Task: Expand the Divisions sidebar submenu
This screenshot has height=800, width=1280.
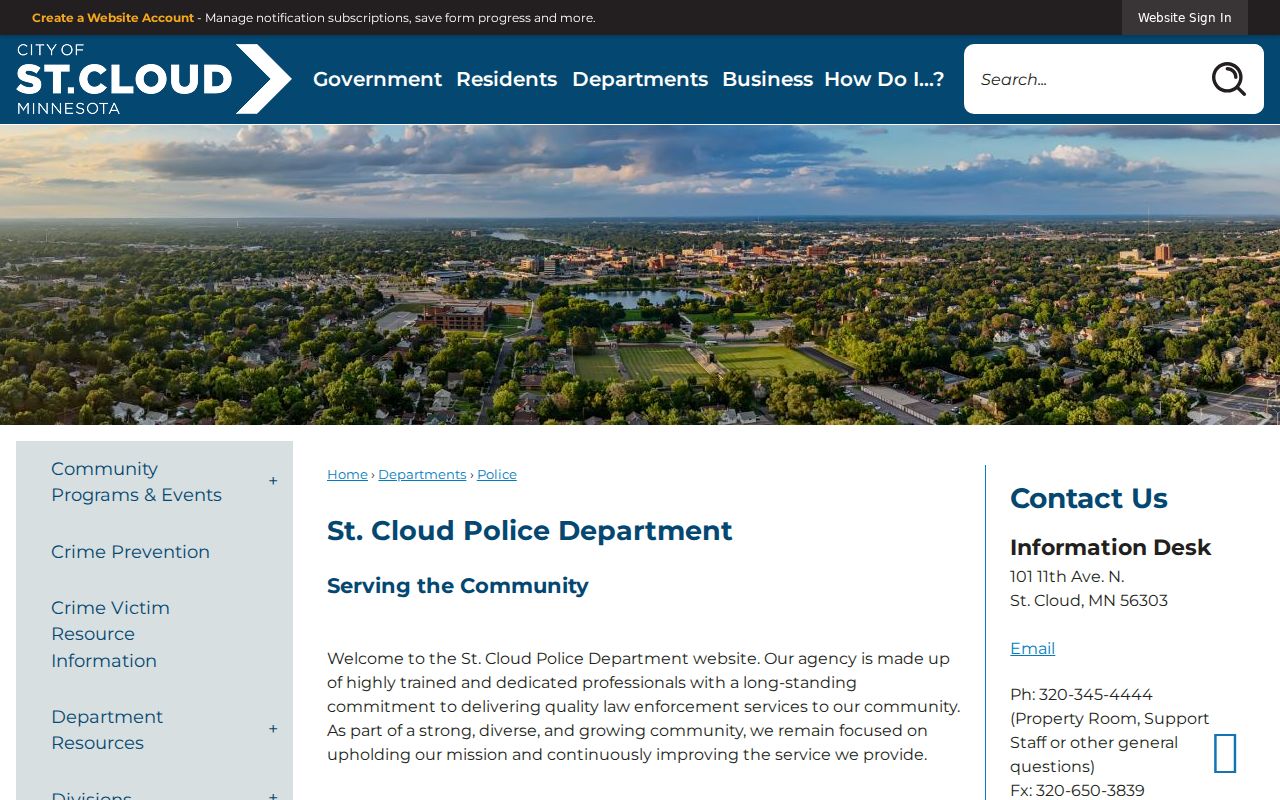Action: coord(273,795)
